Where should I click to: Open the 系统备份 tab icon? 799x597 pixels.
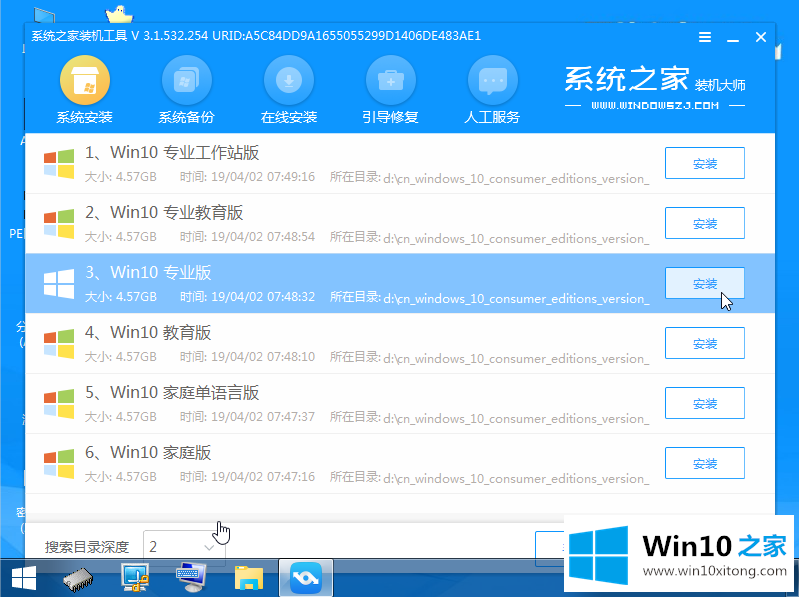[x=187, y=80]
